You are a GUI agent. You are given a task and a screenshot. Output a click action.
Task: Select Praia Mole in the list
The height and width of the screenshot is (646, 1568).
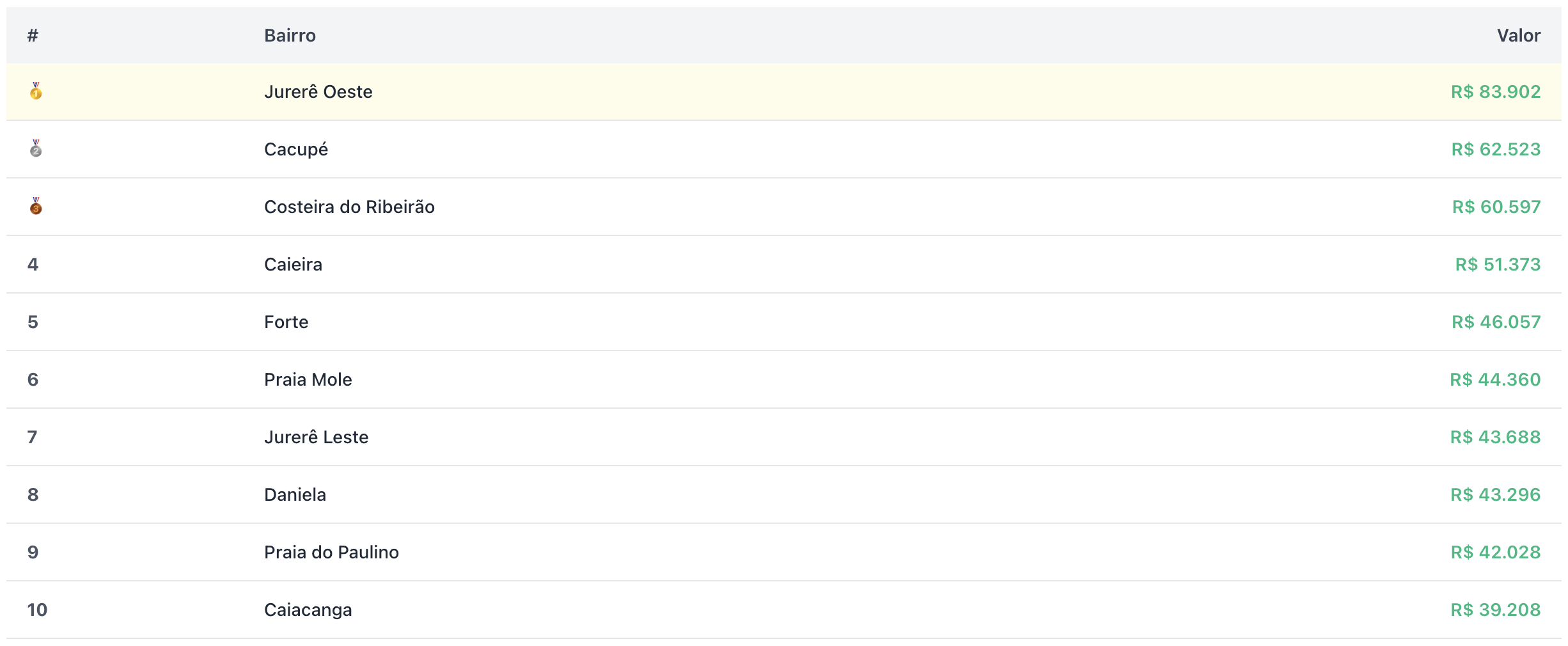(x=308, y=380)
